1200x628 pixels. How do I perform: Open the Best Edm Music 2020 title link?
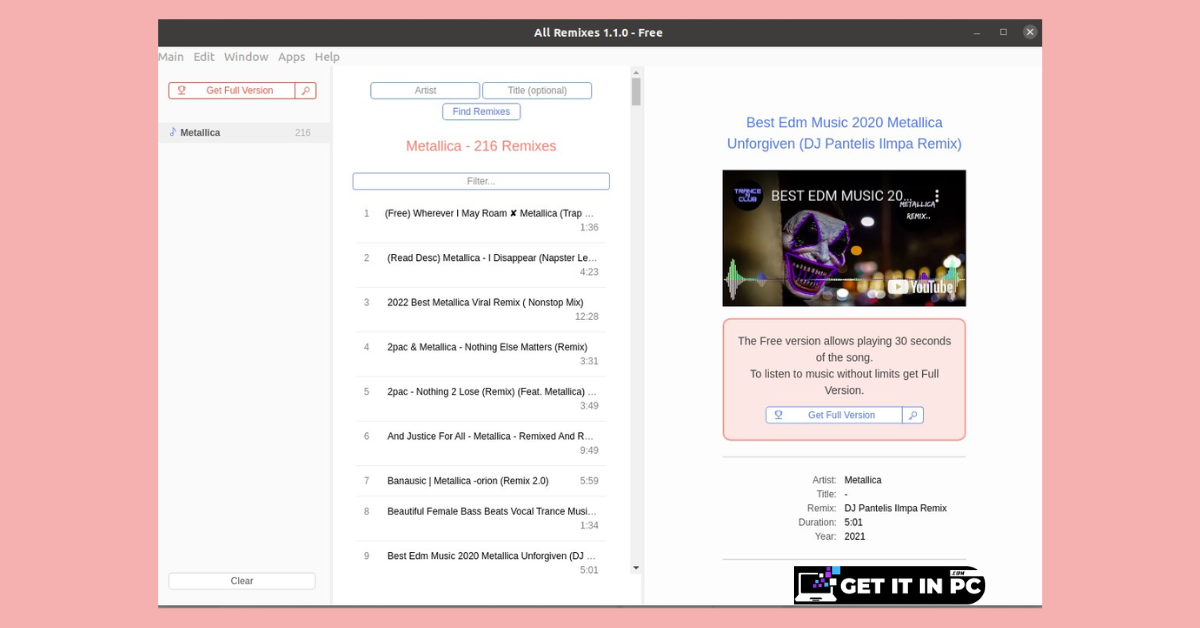(x=844, y=133)
